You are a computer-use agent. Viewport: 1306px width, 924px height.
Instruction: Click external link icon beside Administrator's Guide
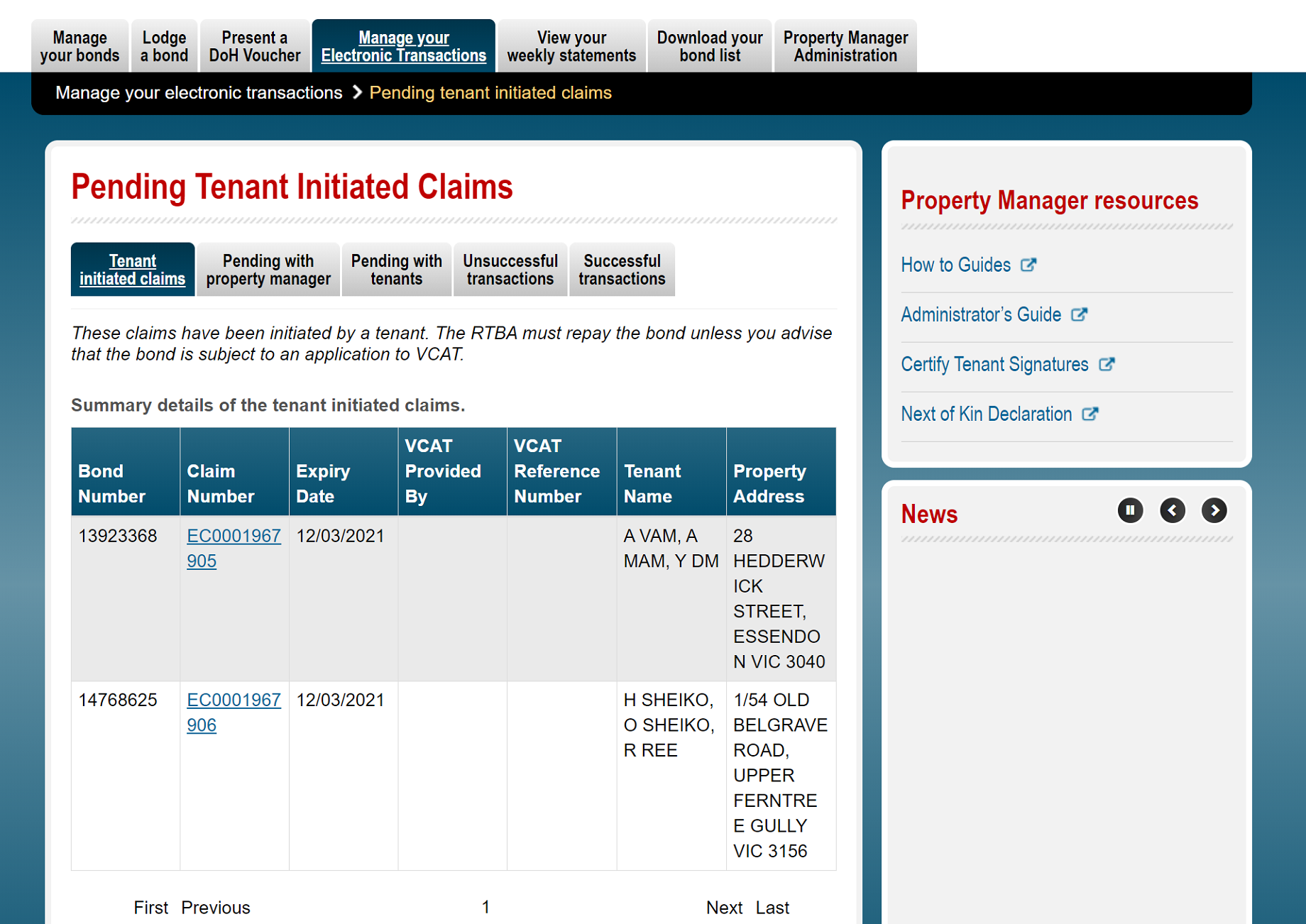[1080, 314]
